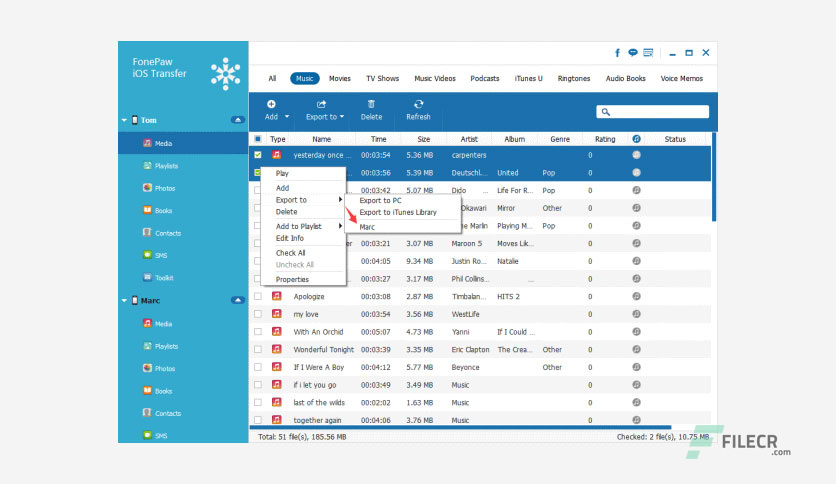Click the Export to toolbar icon

[321, 104]
